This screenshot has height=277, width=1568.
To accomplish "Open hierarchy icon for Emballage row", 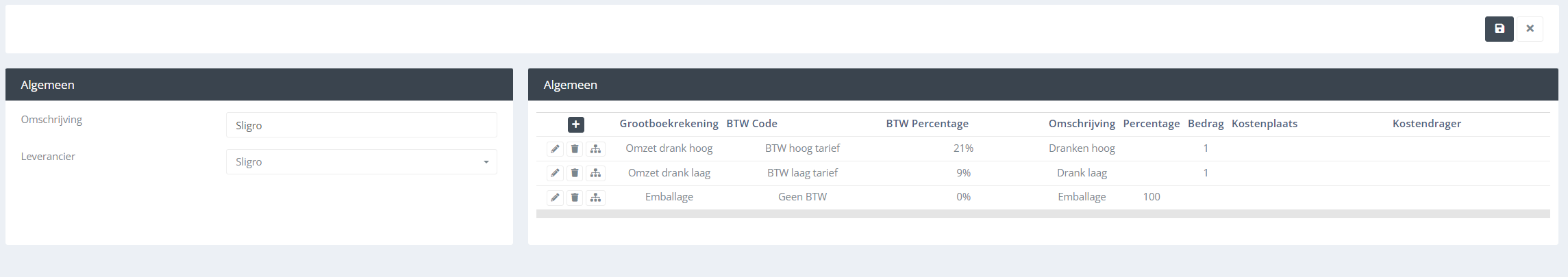I will 595,198.
